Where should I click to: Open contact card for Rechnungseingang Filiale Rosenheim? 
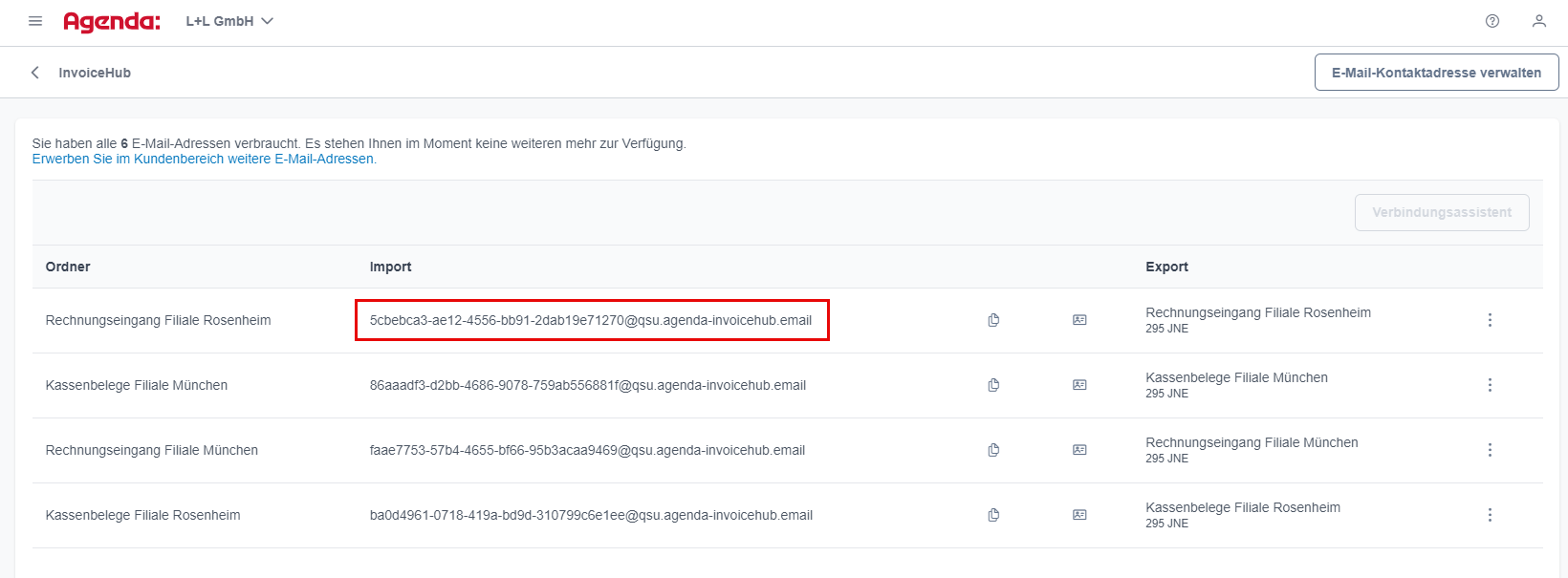tap(1079, 320)
